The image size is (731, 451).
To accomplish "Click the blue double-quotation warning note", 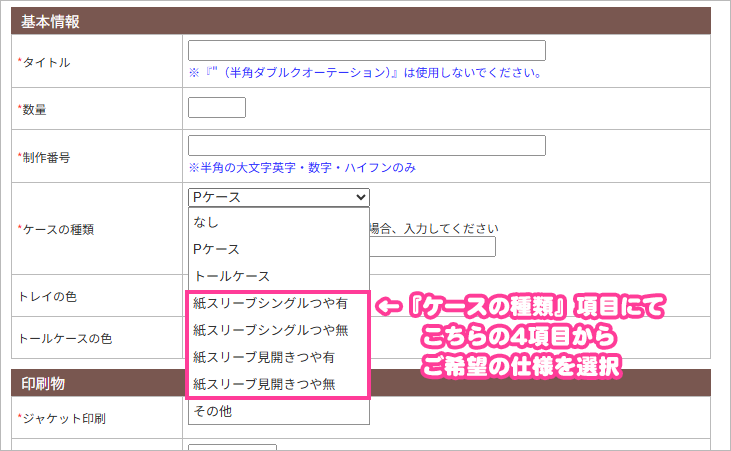I will [365, 73].
